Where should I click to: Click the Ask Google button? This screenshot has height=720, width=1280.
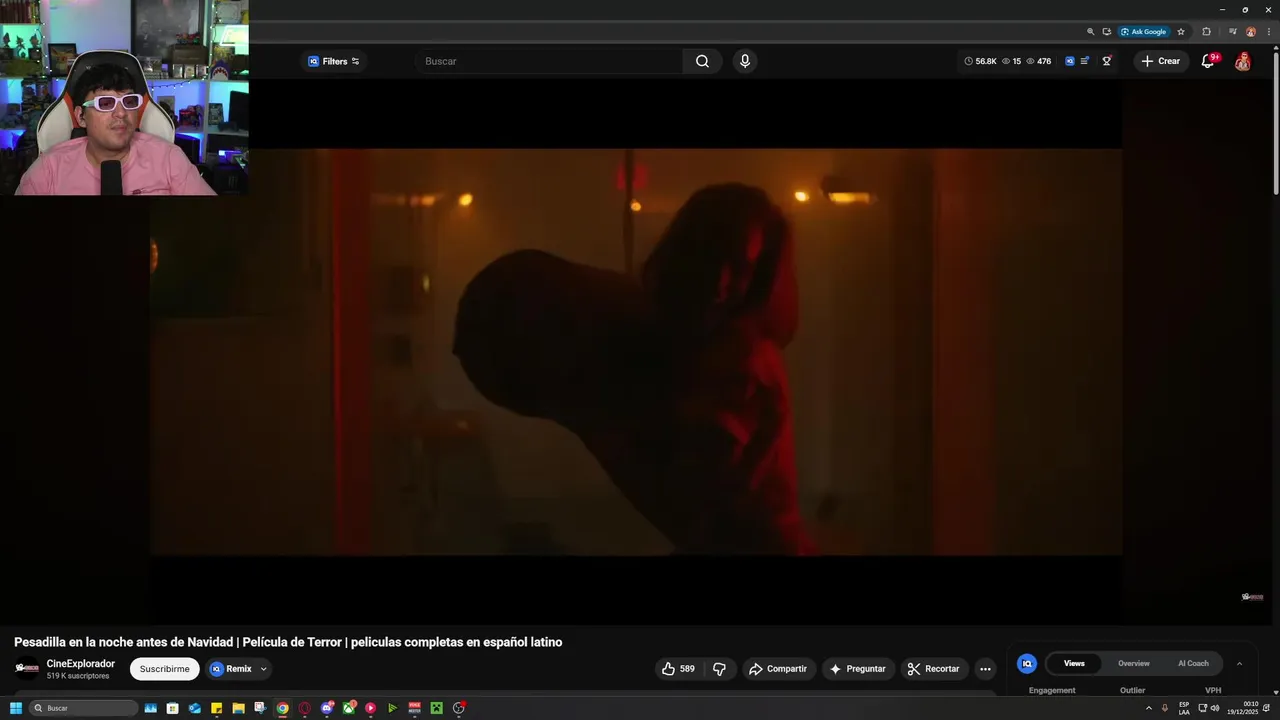pyautogui.click(x=1144, y=31)
